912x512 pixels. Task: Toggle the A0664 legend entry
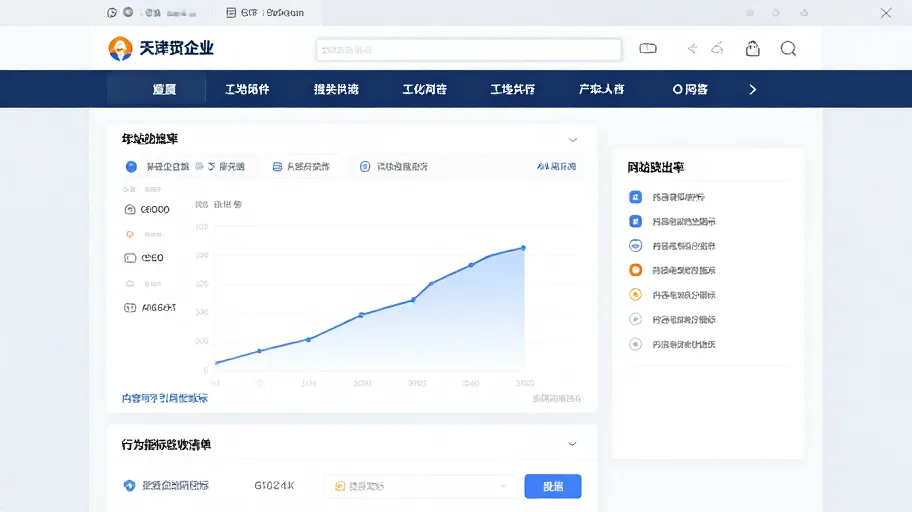pos(150,308)
